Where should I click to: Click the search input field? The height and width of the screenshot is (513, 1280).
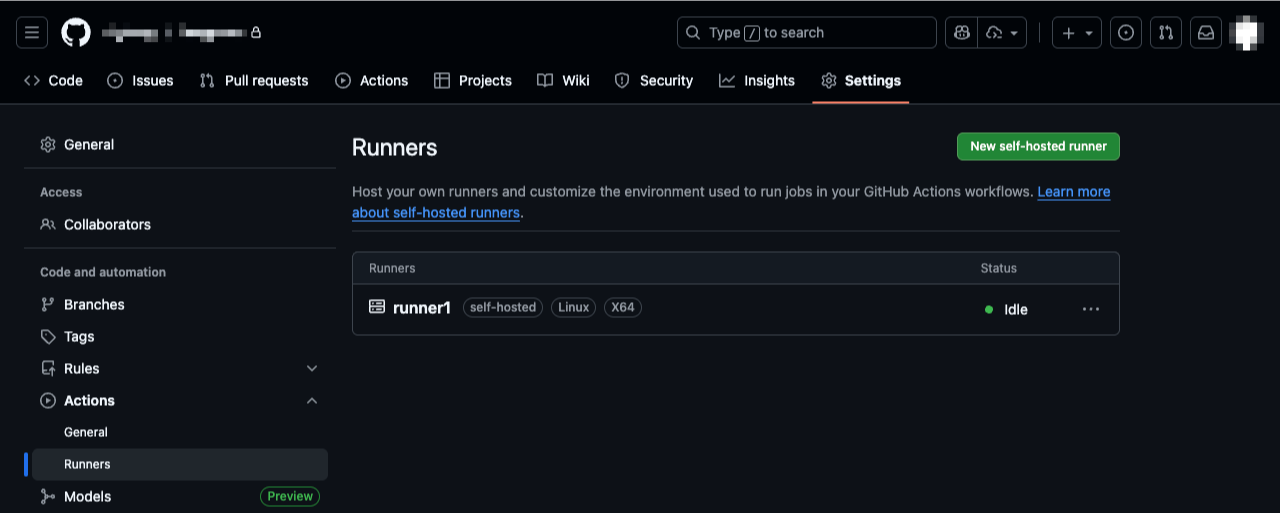[807, 33]
